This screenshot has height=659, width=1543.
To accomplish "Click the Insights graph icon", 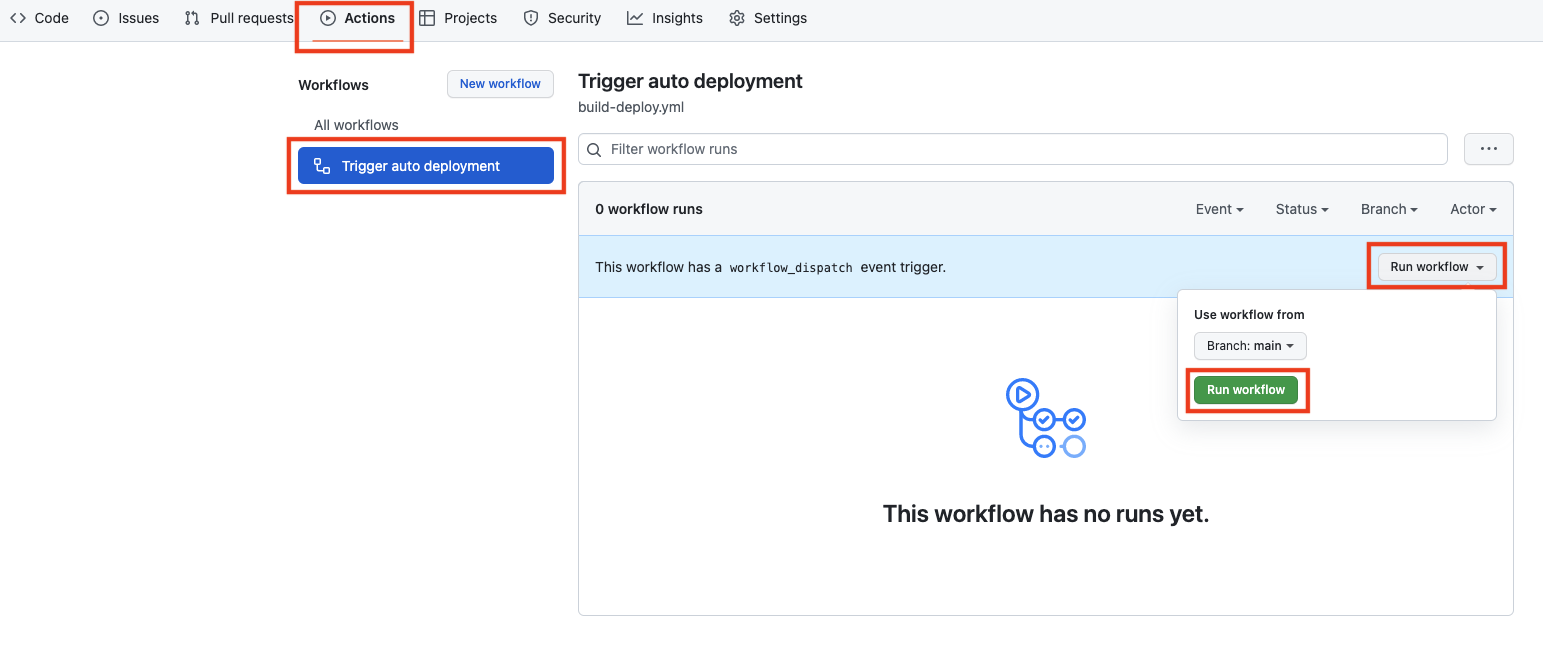I will click(x=635, y=18).
